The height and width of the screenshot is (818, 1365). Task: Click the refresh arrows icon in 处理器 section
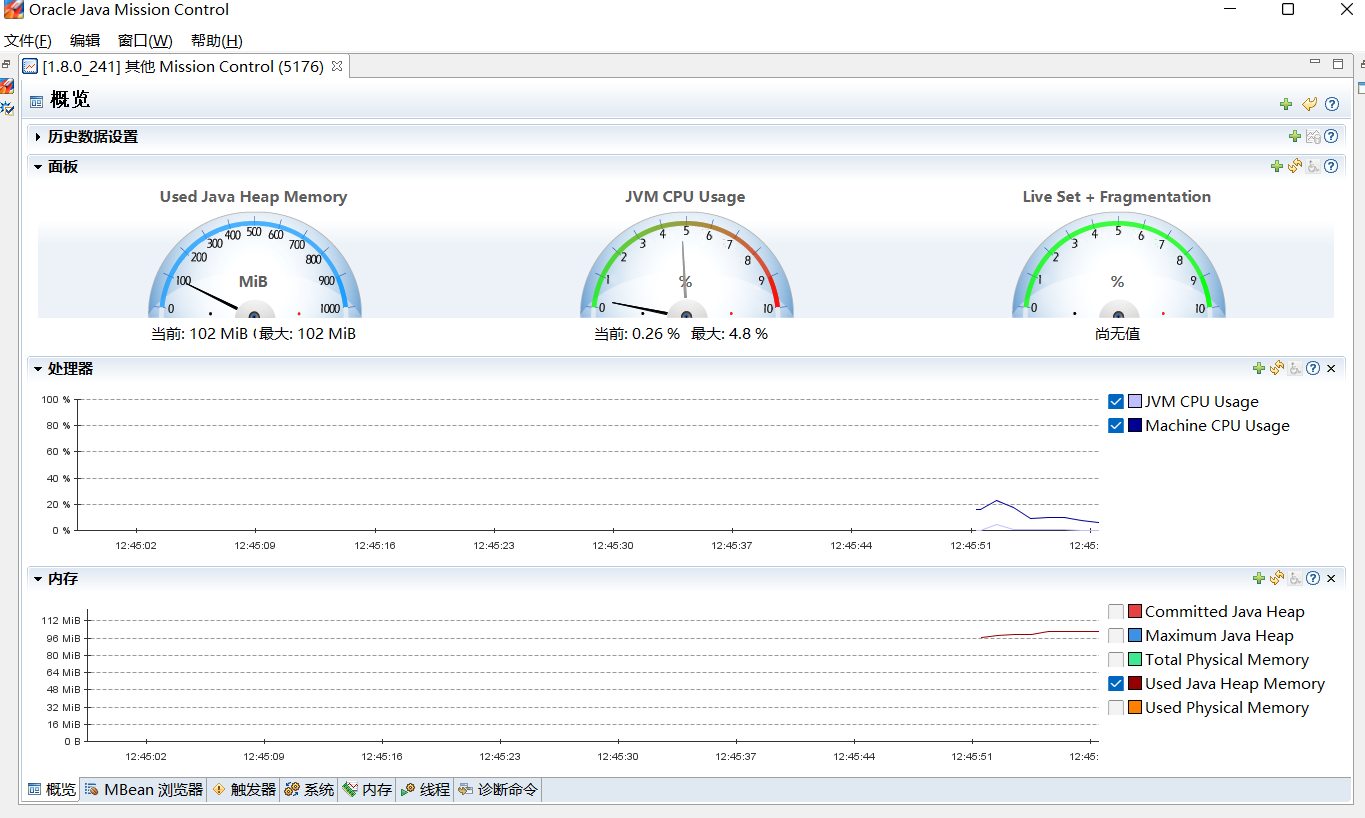[1277, 369]
